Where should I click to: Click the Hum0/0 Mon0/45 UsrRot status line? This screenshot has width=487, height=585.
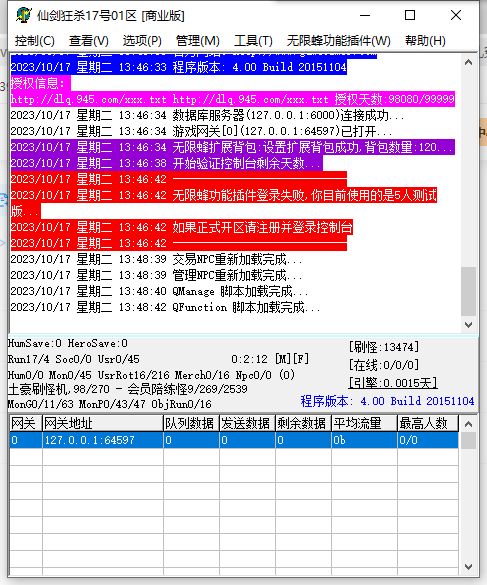click(151, 375)
